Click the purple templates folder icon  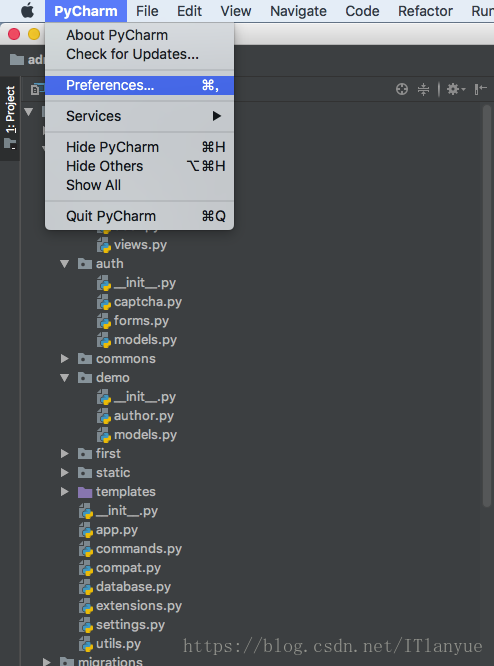click(85, 492)
